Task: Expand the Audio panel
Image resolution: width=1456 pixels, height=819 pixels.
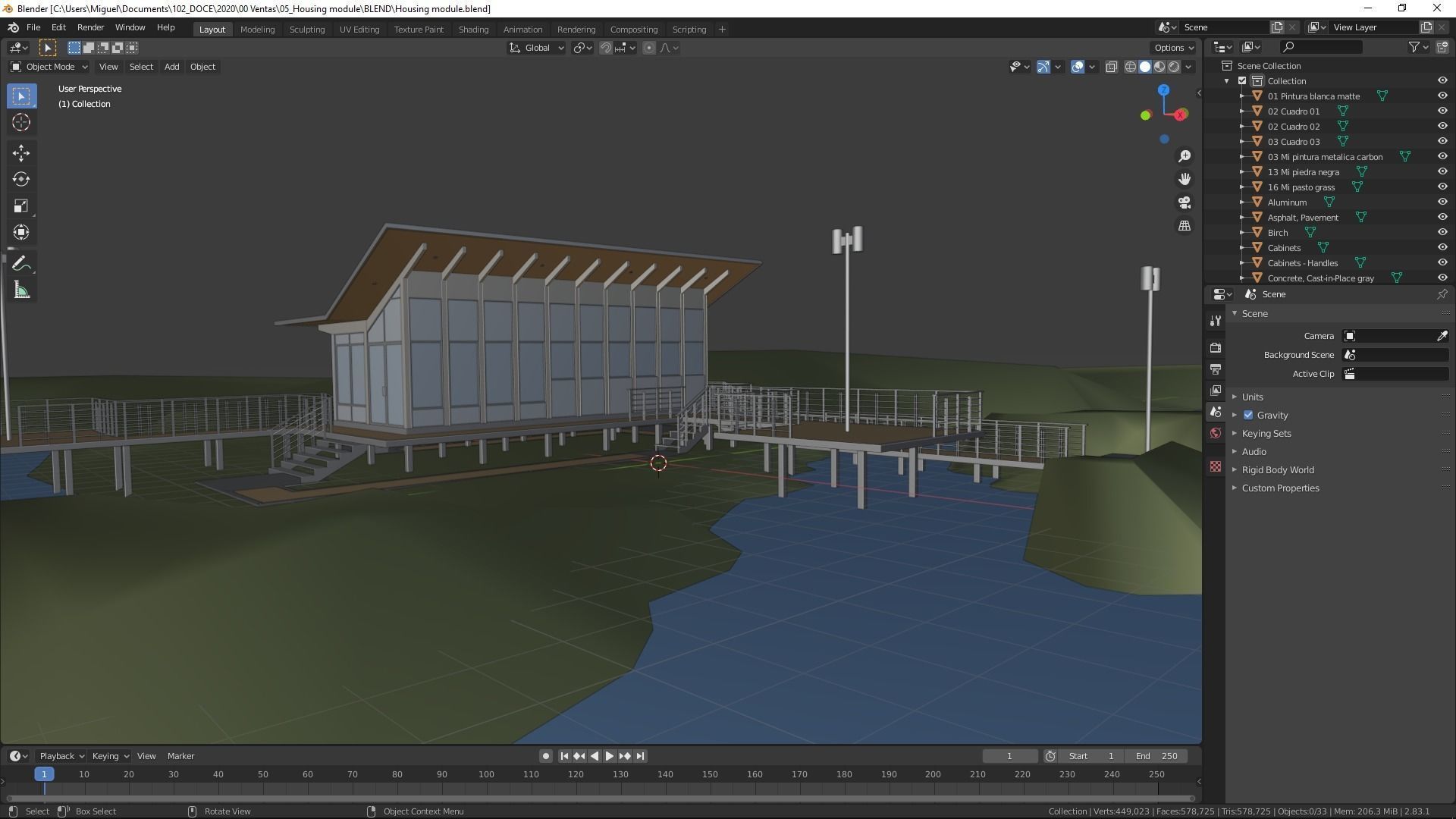Action: tap(1254, 452)
